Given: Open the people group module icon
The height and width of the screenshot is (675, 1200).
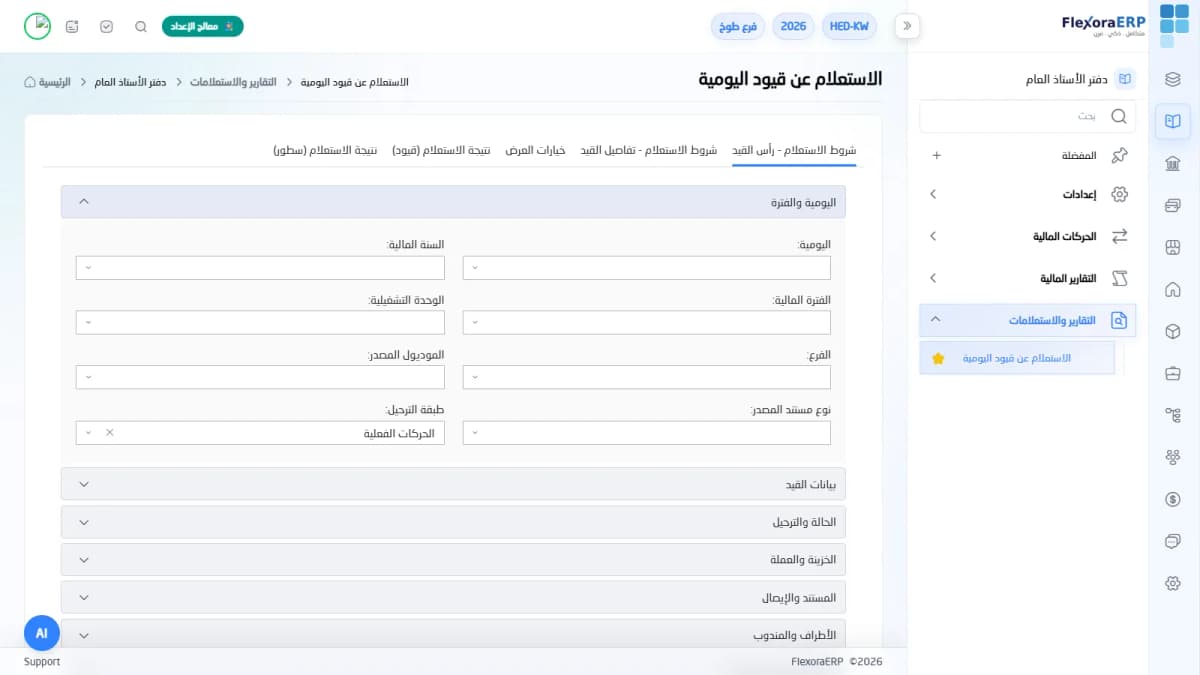Looking at the screenshot, I should point(1173,457).
